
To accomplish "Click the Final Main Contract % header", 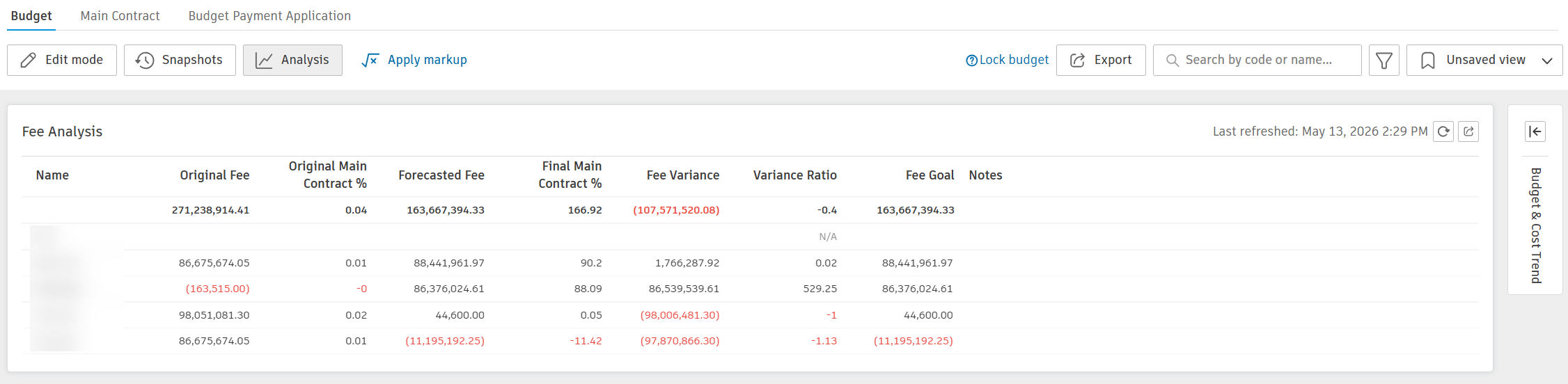I will click(570, 175).
